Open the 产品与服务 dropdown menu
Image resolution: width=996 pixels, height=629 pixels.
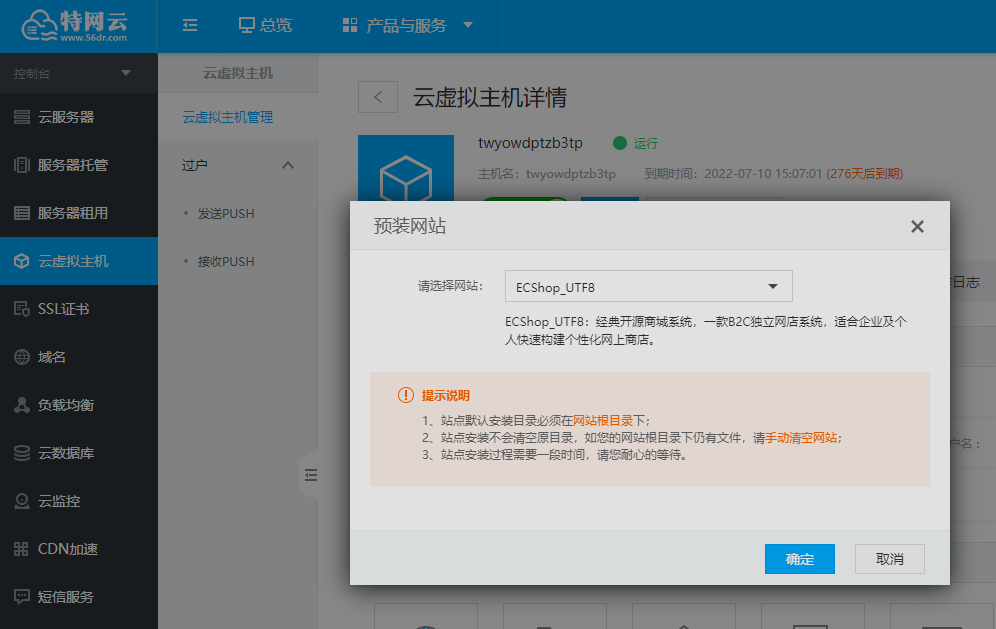407,25
